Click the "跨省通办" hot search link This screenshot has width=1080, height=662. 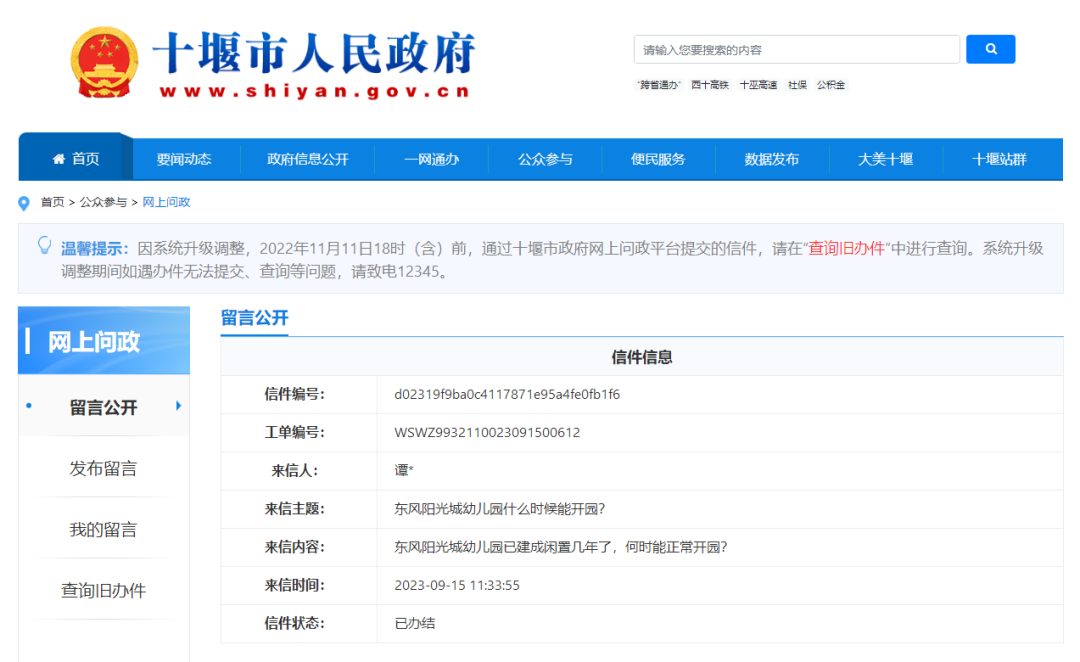coord(659,85)
